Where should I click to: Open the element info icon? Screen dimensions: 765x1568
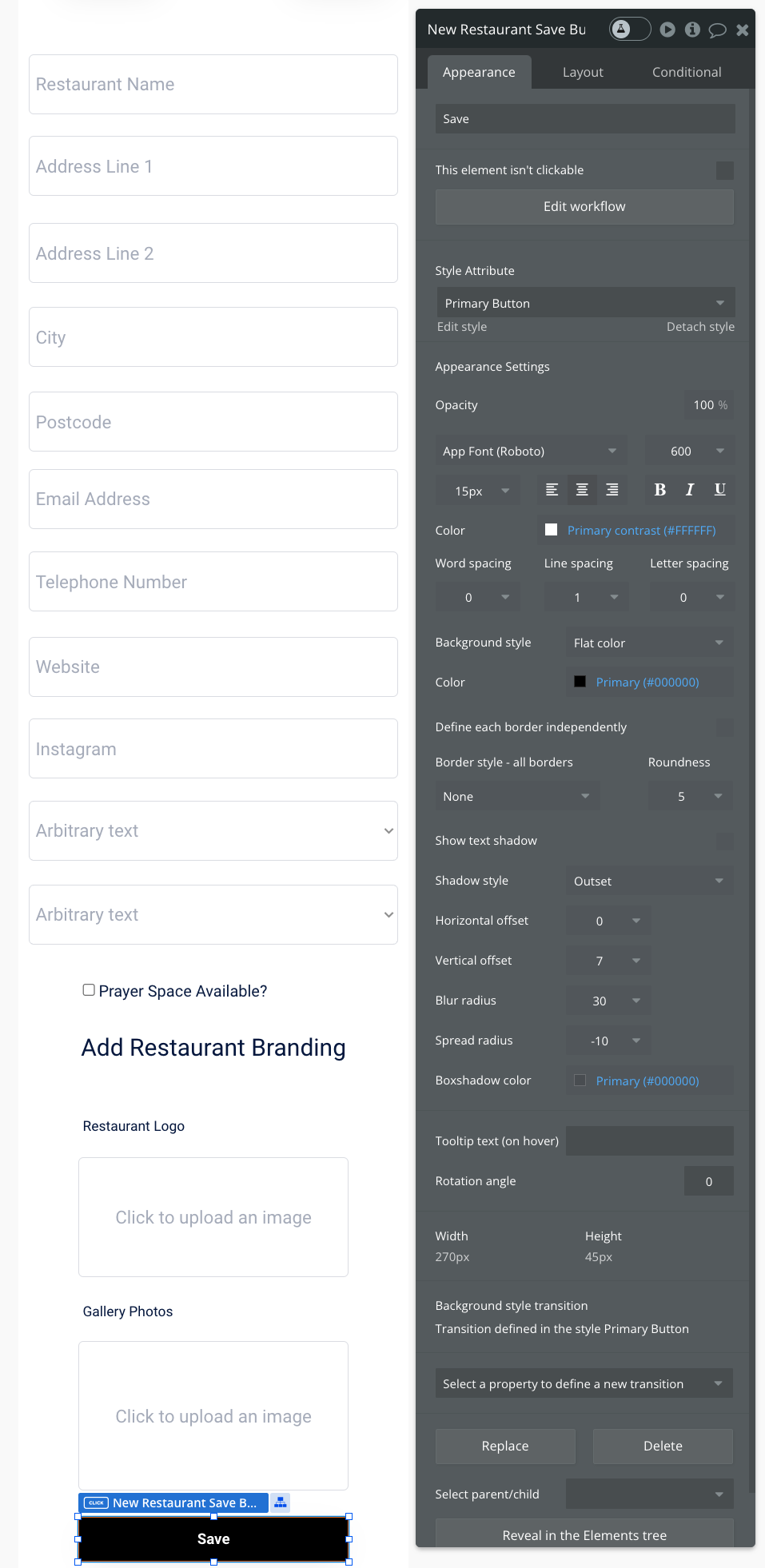click(x=692, y=30)
